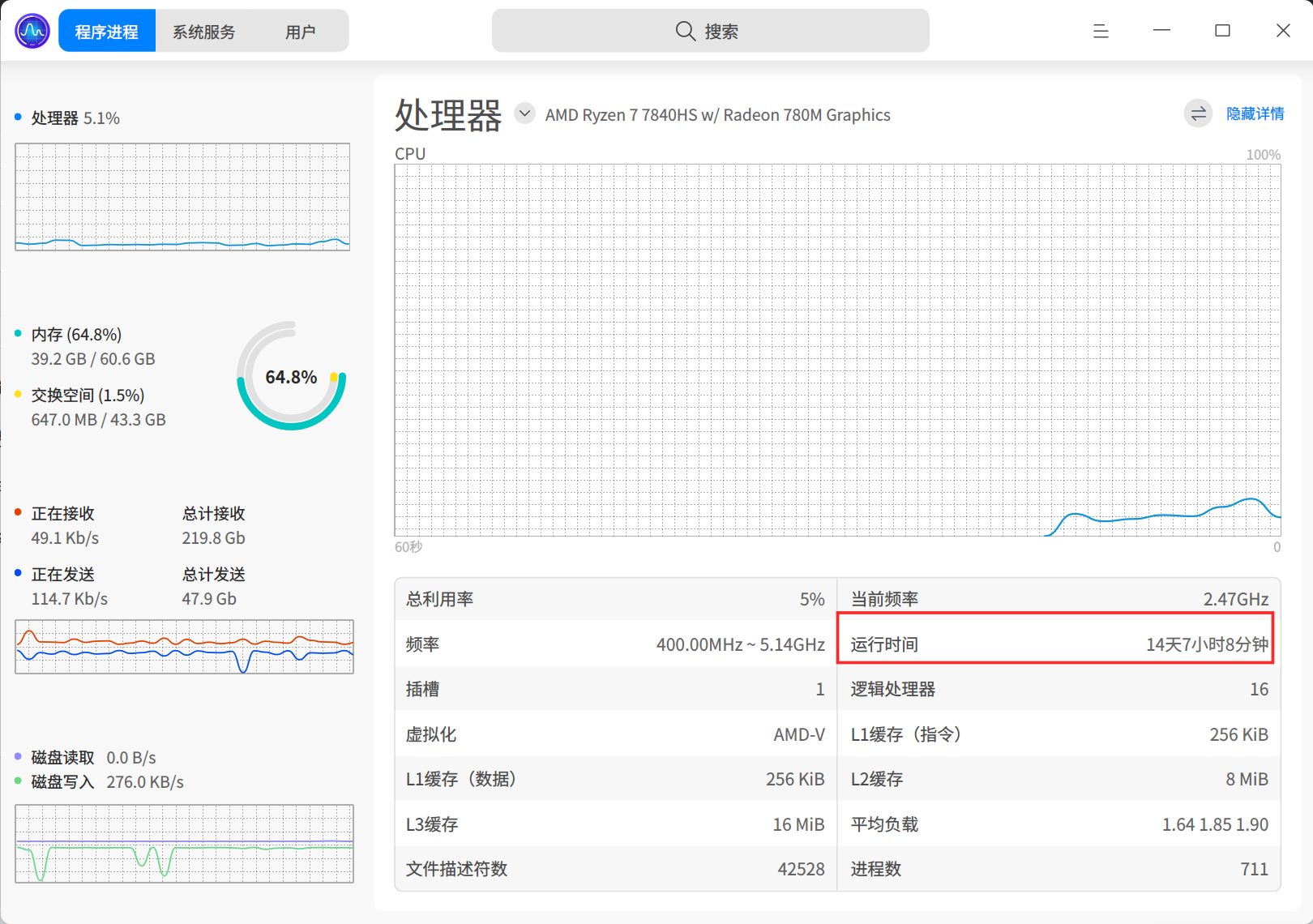This screenshot has width=1313, height=924.
Task: Switch to 程序进程 tab
Action: click(107, 32)
